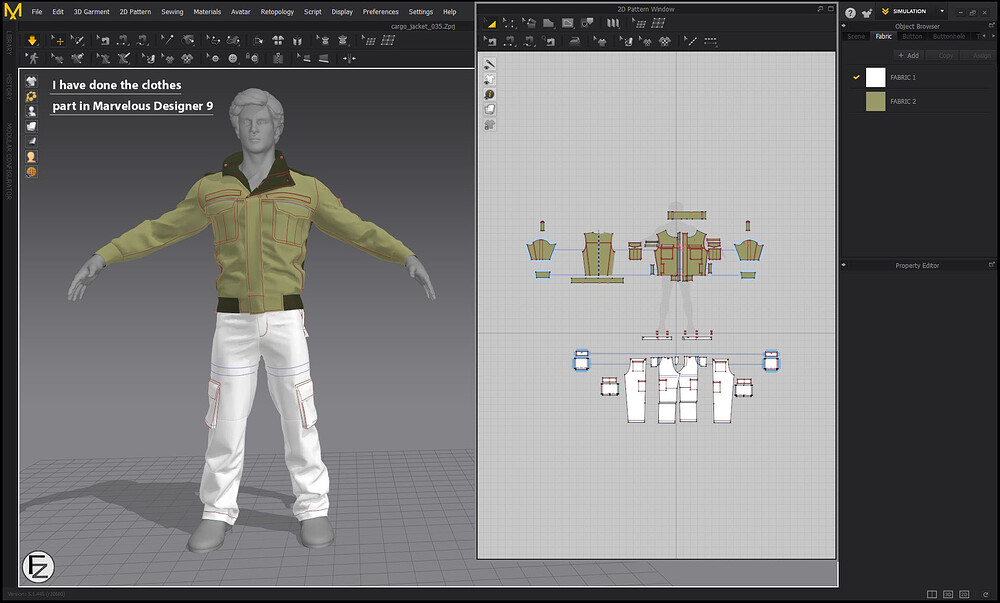
Task: Select Edit Sewing tool in 2D window toolbar
Action: click(x=490, y=41)
